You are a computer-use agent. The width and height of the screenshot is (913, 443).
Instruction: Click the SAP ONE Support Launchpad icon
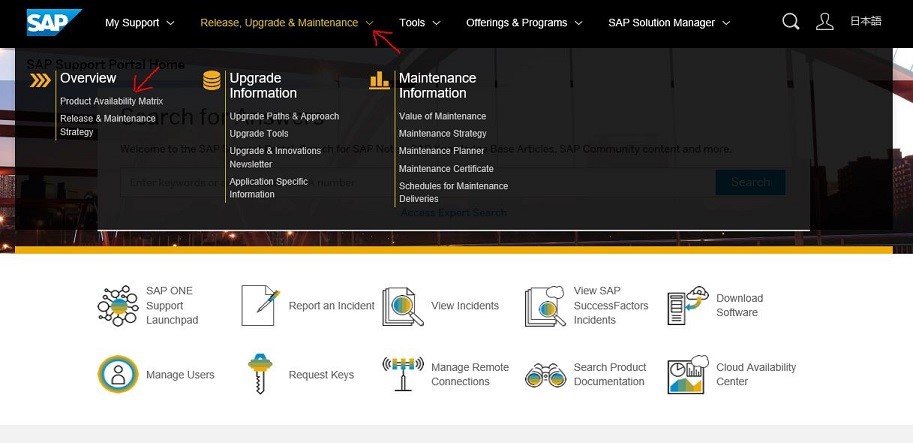click(118, 306)
